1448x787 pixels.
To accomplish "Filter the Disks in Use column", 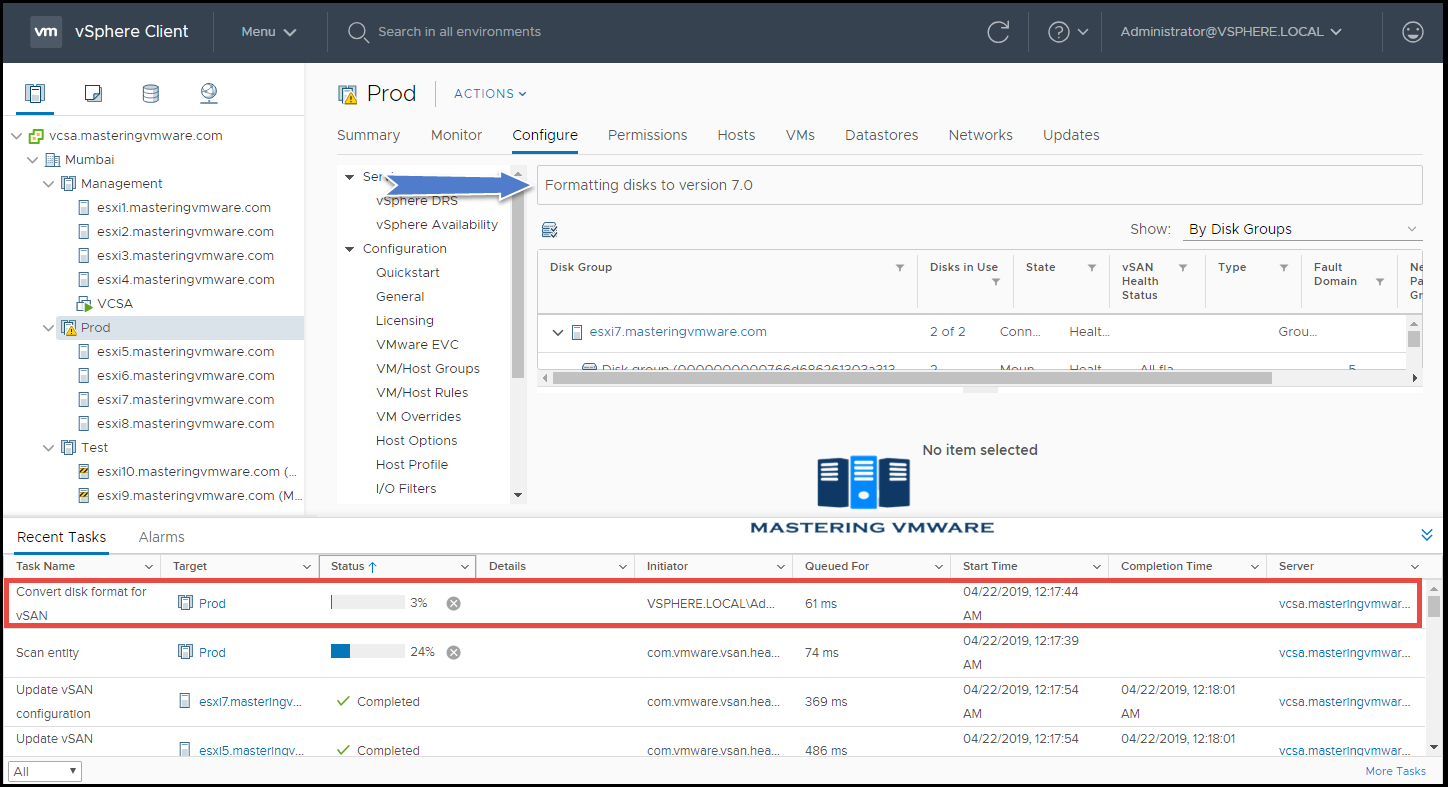I will 996,282.
